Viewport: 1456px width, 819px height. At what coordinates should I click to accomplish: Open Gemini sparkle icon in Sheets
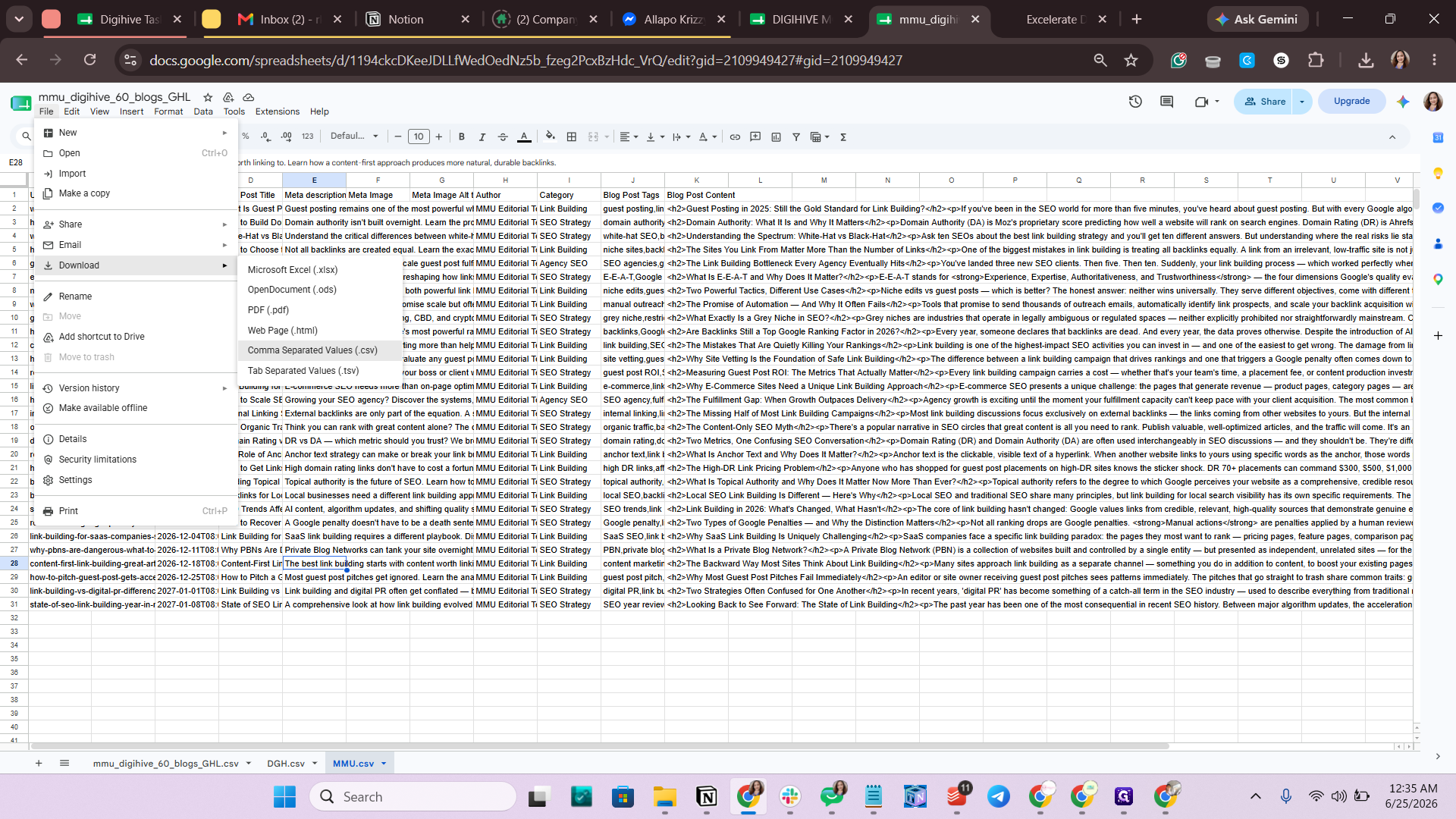pyautogui.click(x=1403, y=101)
